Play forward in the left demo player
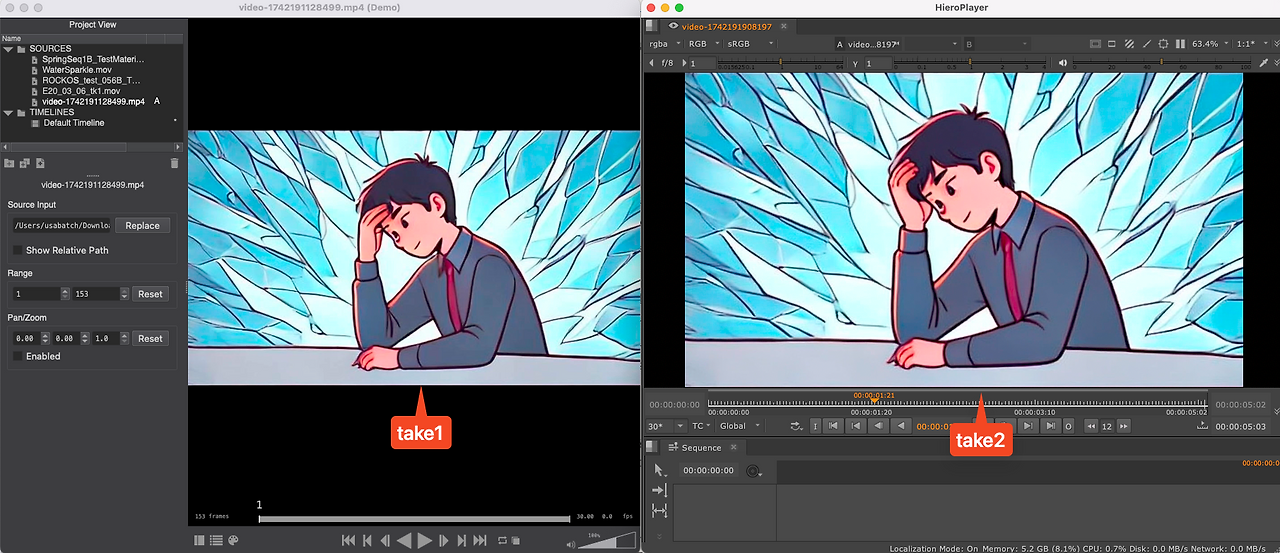 (x=424, y=540)
